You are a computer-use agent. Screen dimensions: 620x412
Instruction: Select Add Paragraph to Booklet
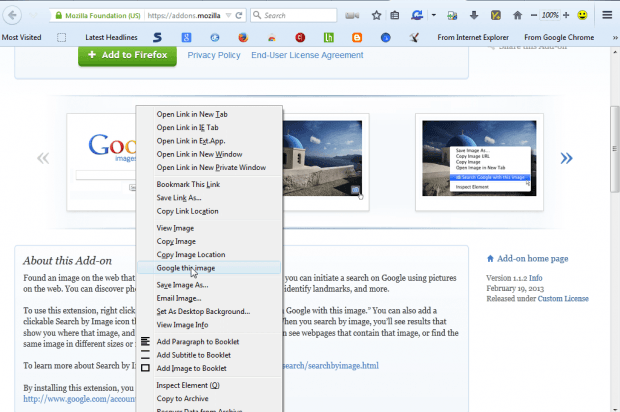(x=209, y=342)
